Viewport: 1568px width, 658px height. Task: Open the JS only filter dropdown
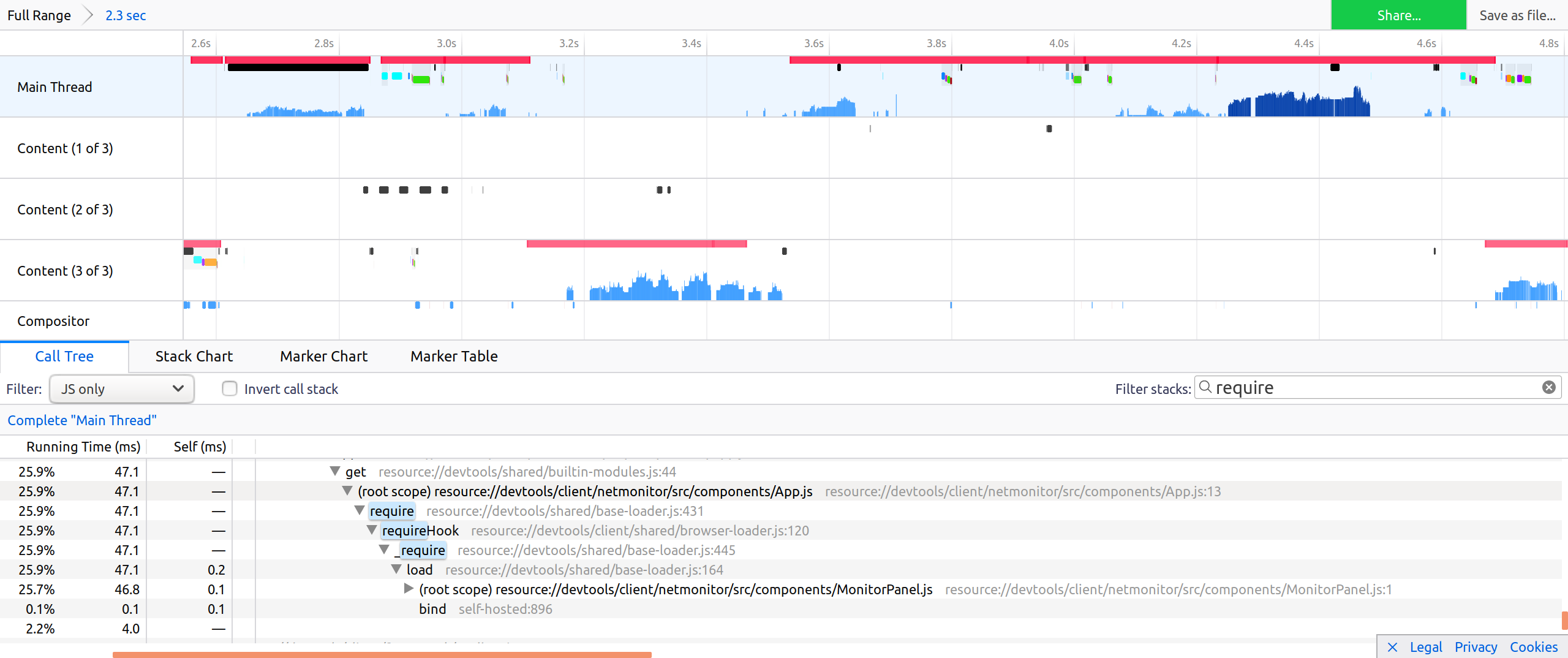(121, 388)
